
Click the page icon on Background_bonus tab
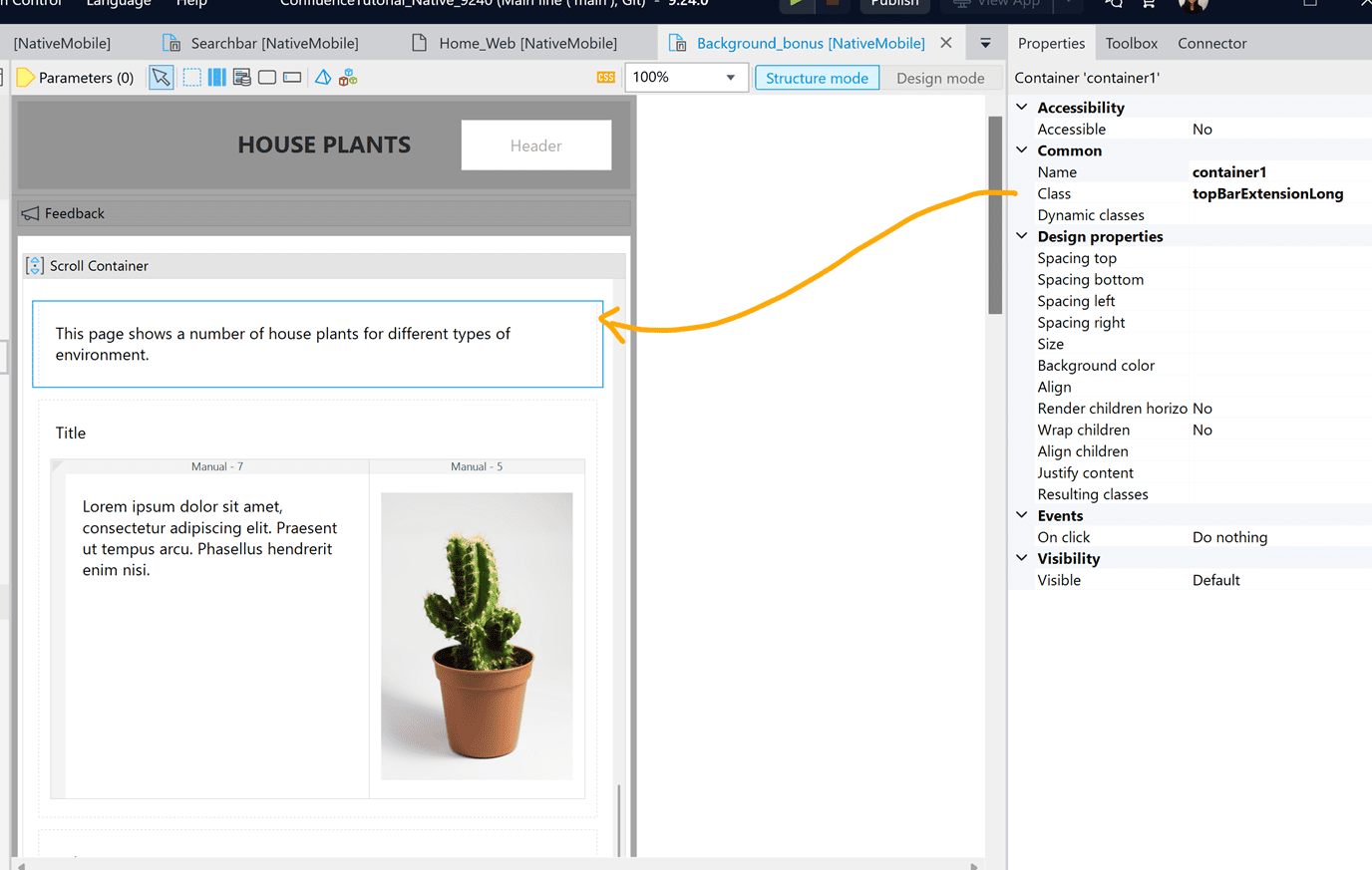tap(678, 43)
